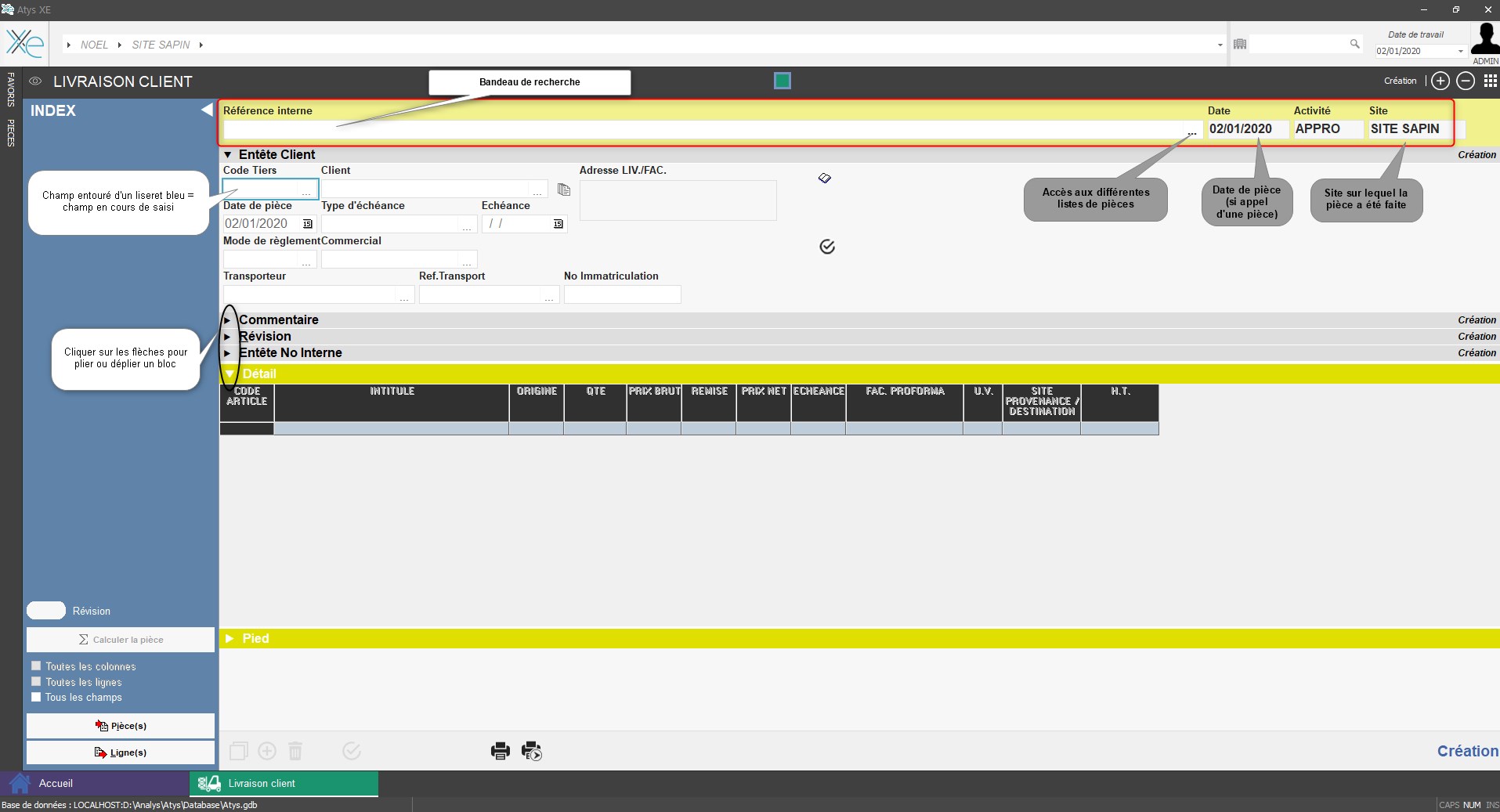Click the print preview icon with play symbol
The image size is (1500, 812).
point(532,752)
